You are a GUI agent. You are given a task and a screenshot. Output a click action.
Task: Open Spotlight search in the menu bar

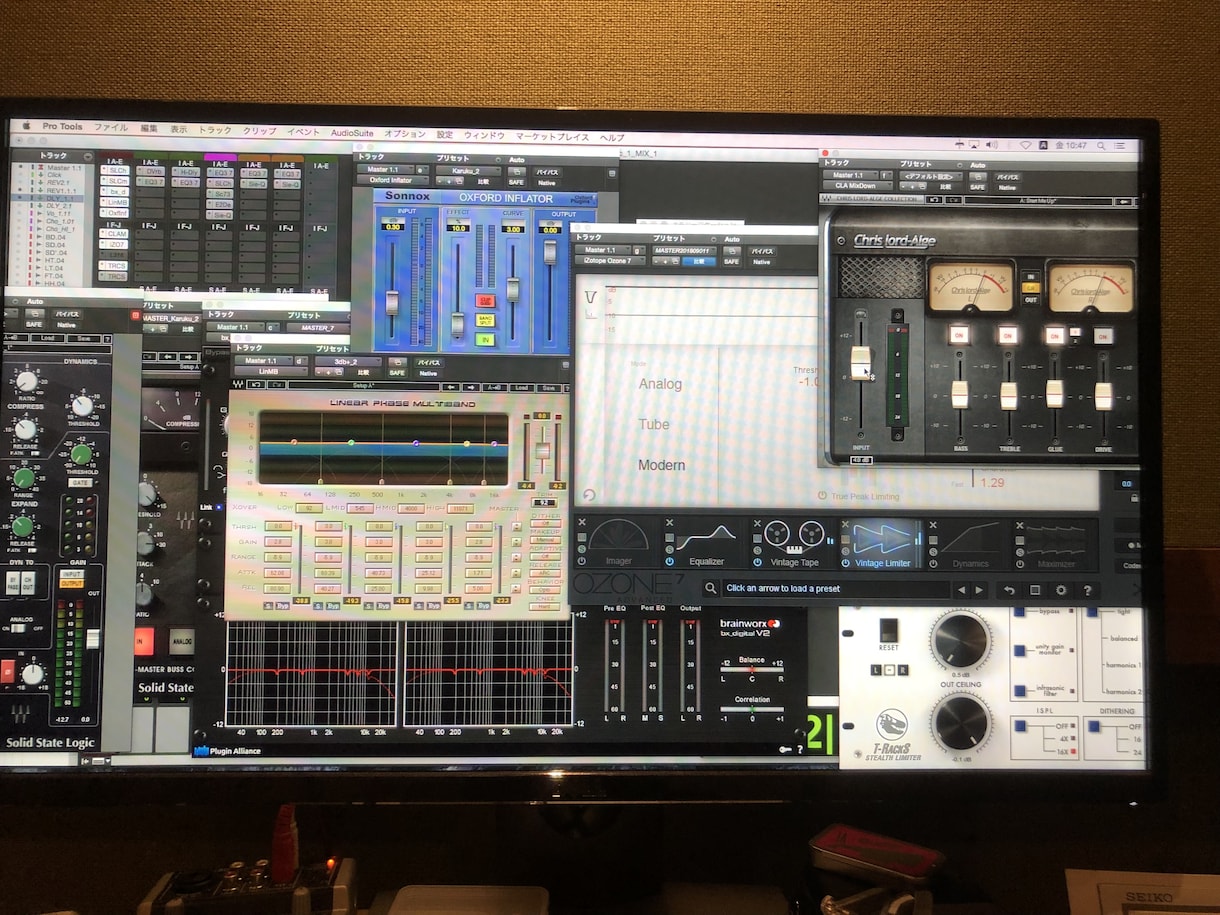pyautogui.click(x=1103, y=145)
